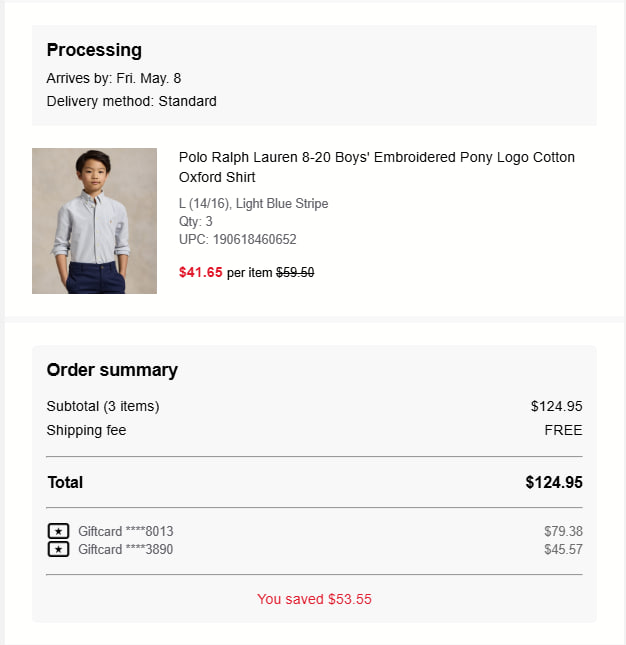Click the gift card icon for card ending 8013
Image resolution: width=626 pixels, height=645 pixels.
[x=58, y=531]
